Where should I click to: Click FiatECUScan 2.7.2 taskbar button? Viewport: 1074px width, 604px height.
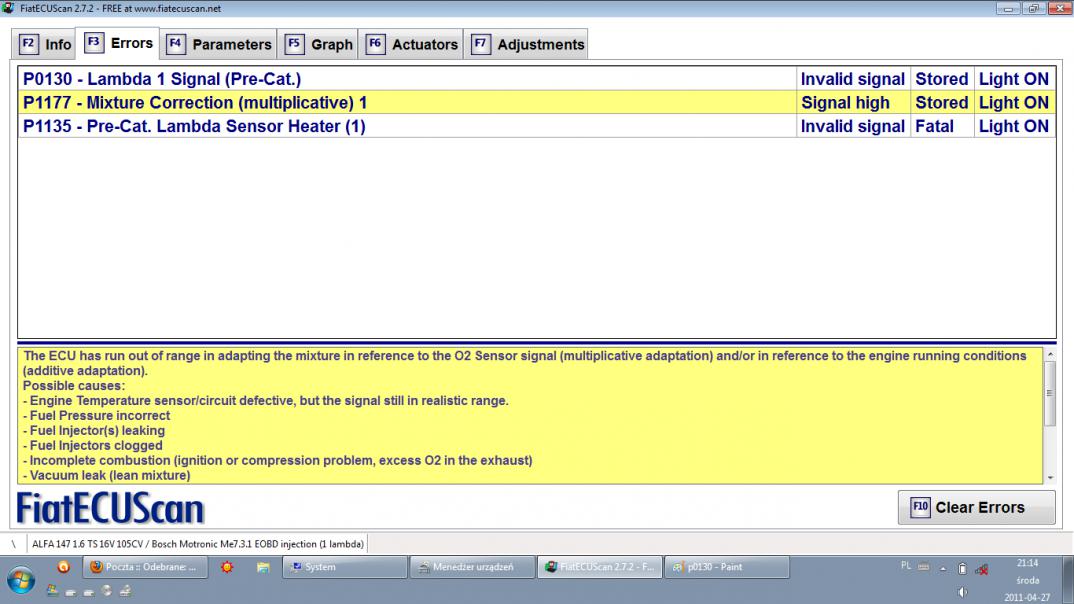click(599, 567)
